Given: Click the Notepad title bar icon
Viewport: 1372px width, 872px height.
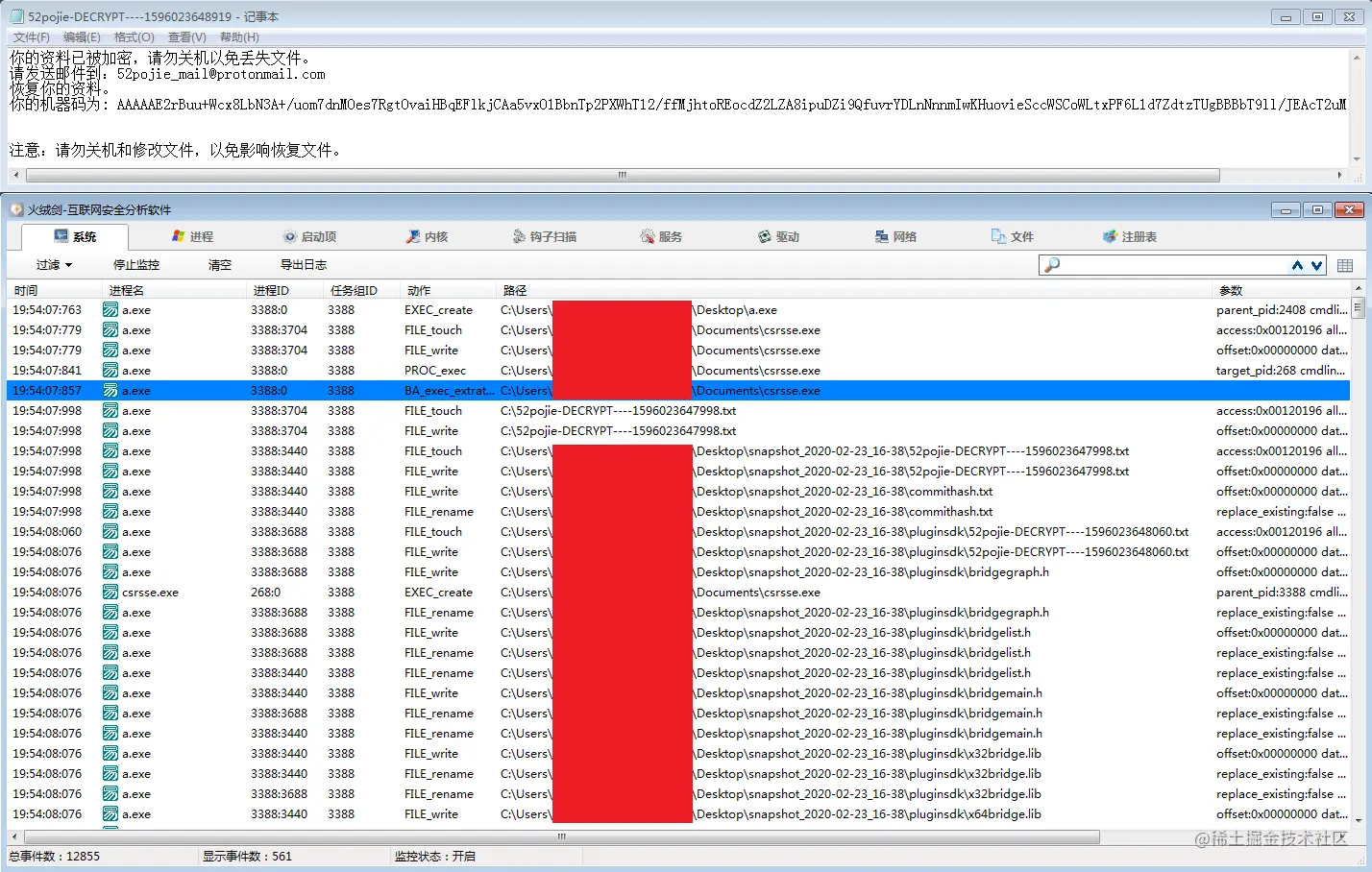Looking at the screenshot, I should click(16, 16).
